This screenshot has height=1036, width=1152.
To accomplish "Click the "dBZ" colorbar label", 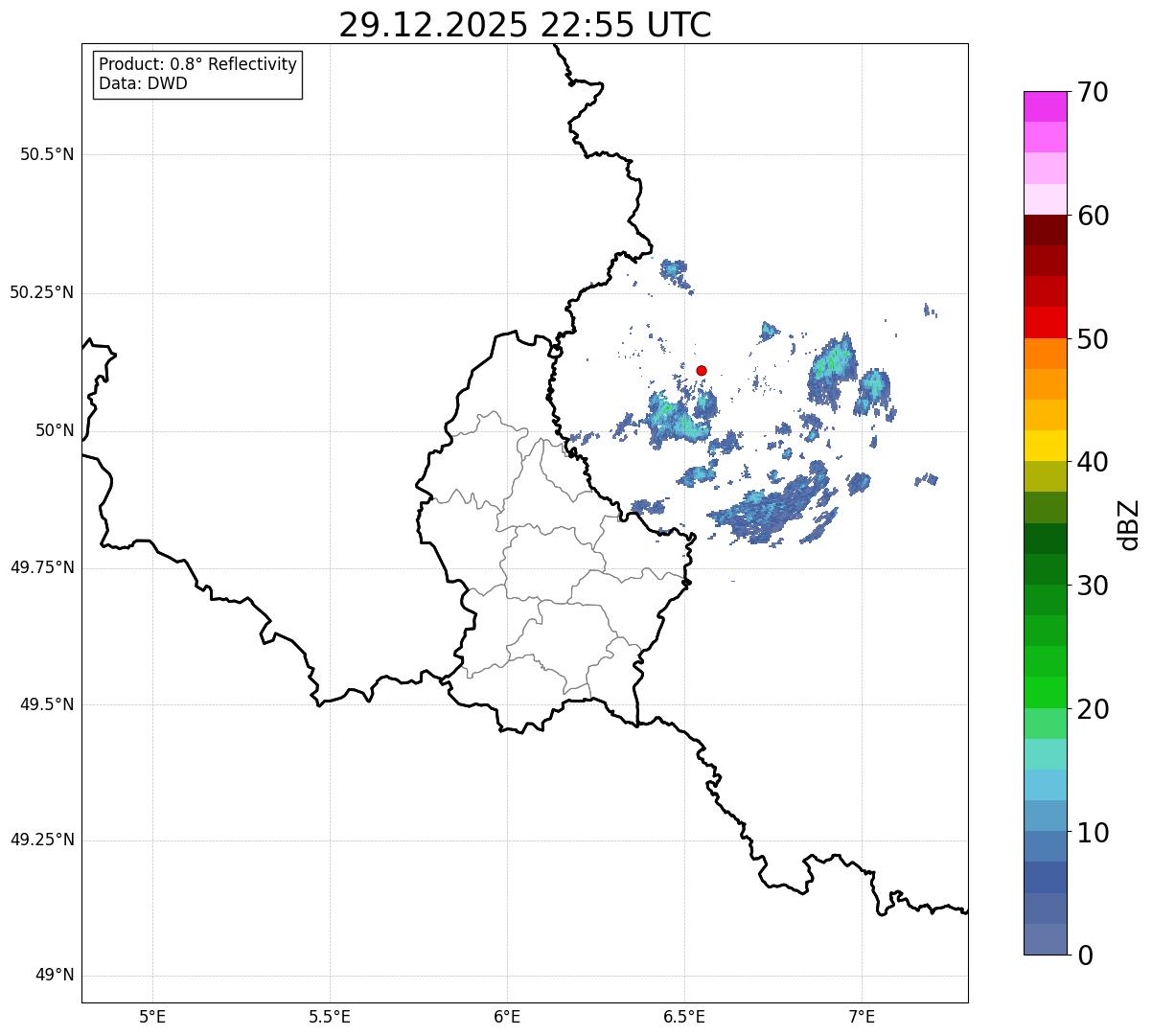I will click(1128, 523).
